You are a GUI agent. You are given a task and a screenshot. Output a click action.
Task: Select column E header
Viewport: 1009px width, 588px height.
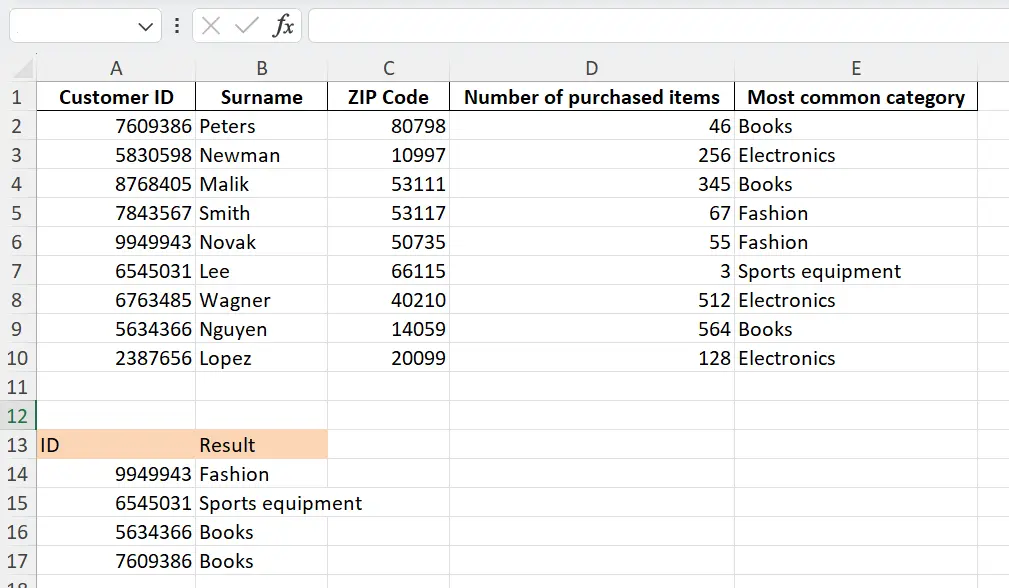point(856,68)
